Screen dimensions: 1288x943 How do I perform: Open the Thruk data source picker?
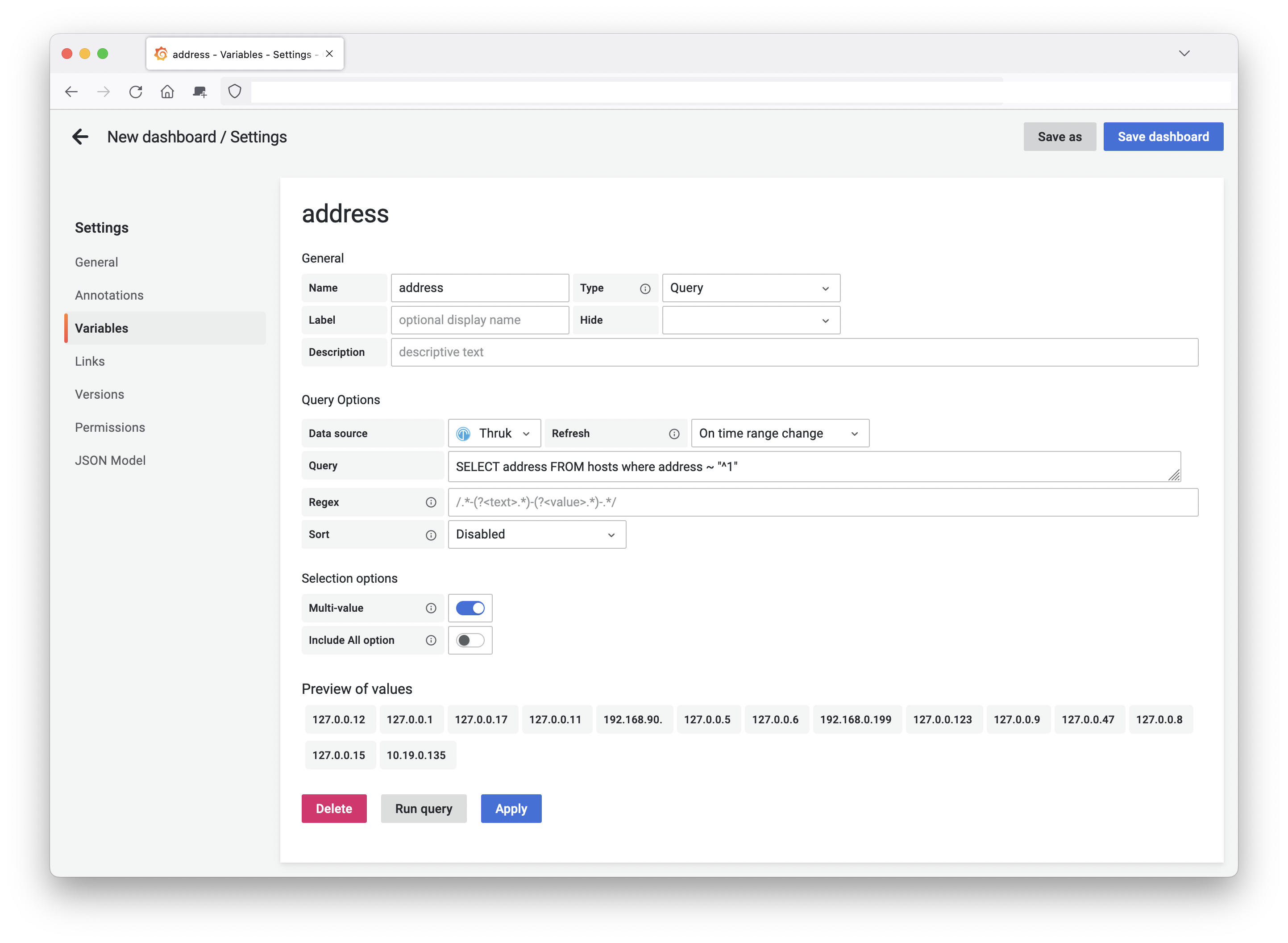(494, 434)
